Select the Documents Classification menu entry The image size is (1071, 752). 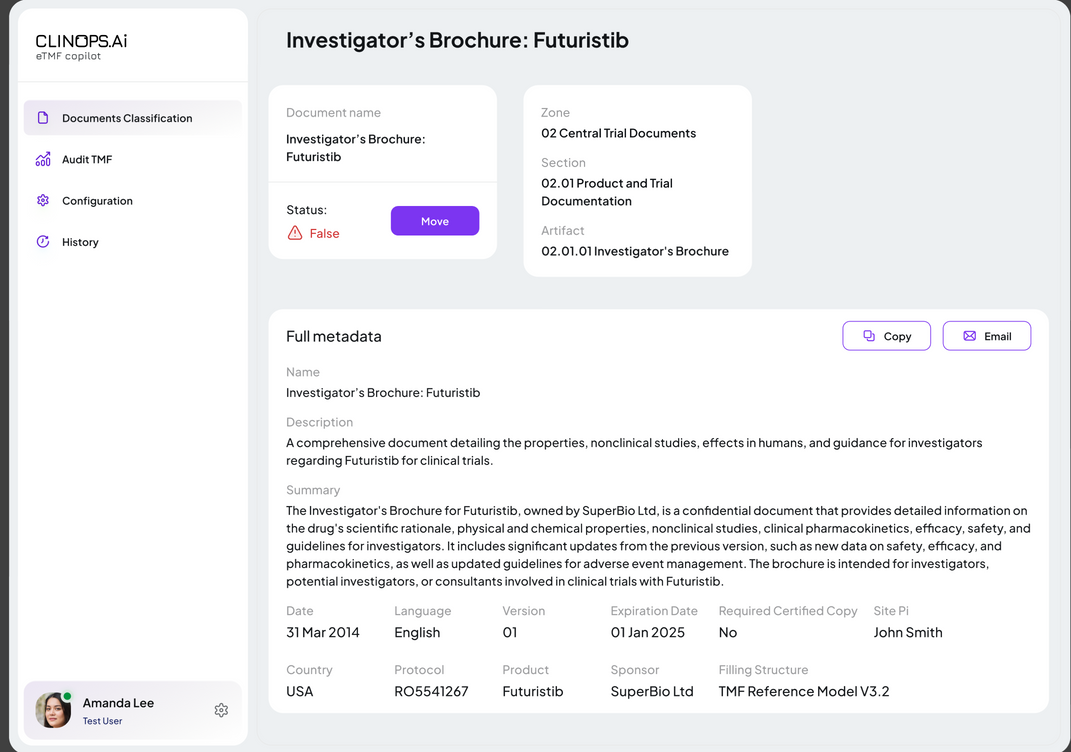coord(127,118)
